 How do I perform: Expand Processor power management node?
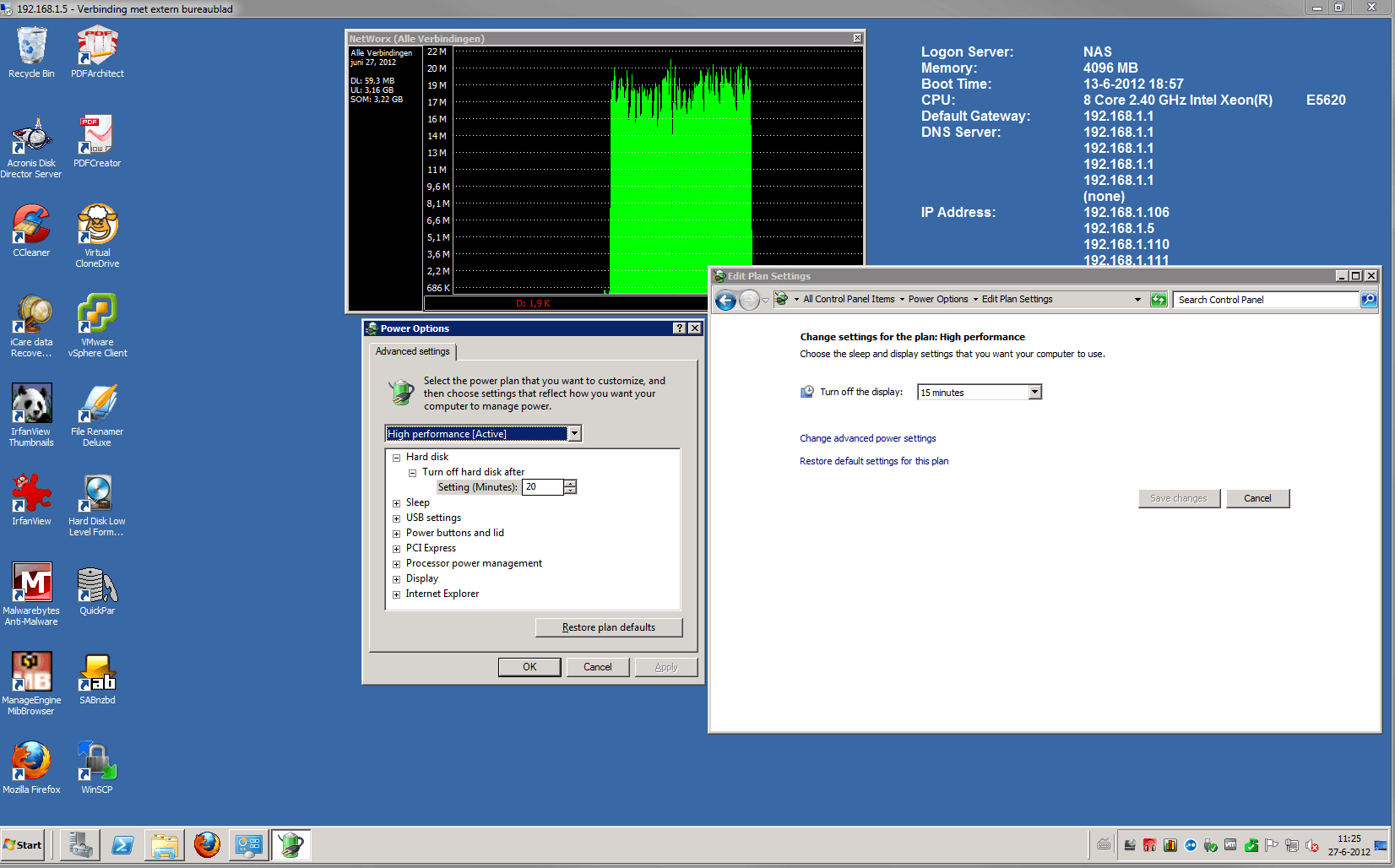coord(396,564)
